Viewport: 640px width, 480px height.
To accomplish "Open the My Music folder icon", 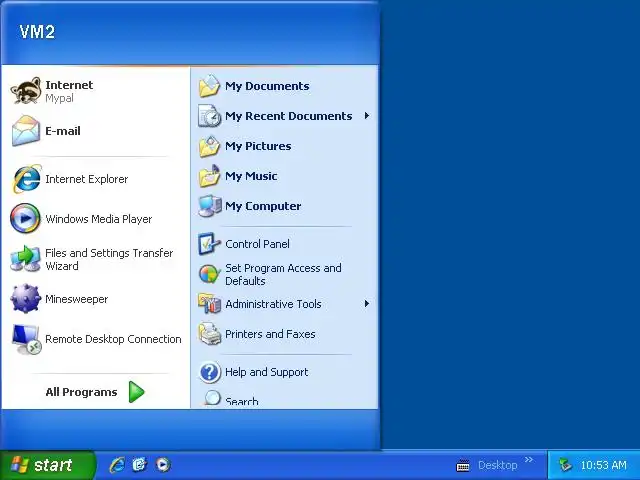I will [209, 176].
